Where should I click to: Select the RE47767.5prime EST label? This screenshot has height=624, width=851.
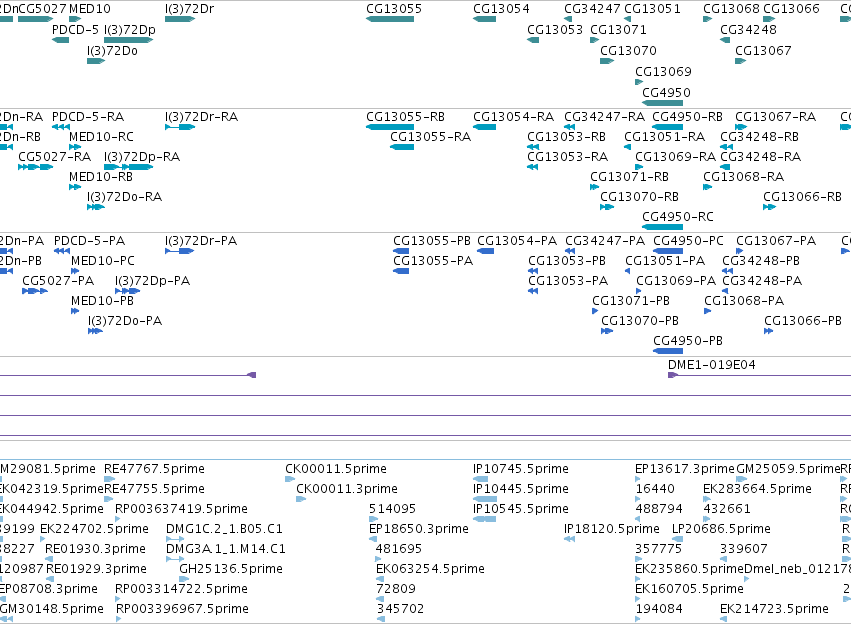[154, 469]
